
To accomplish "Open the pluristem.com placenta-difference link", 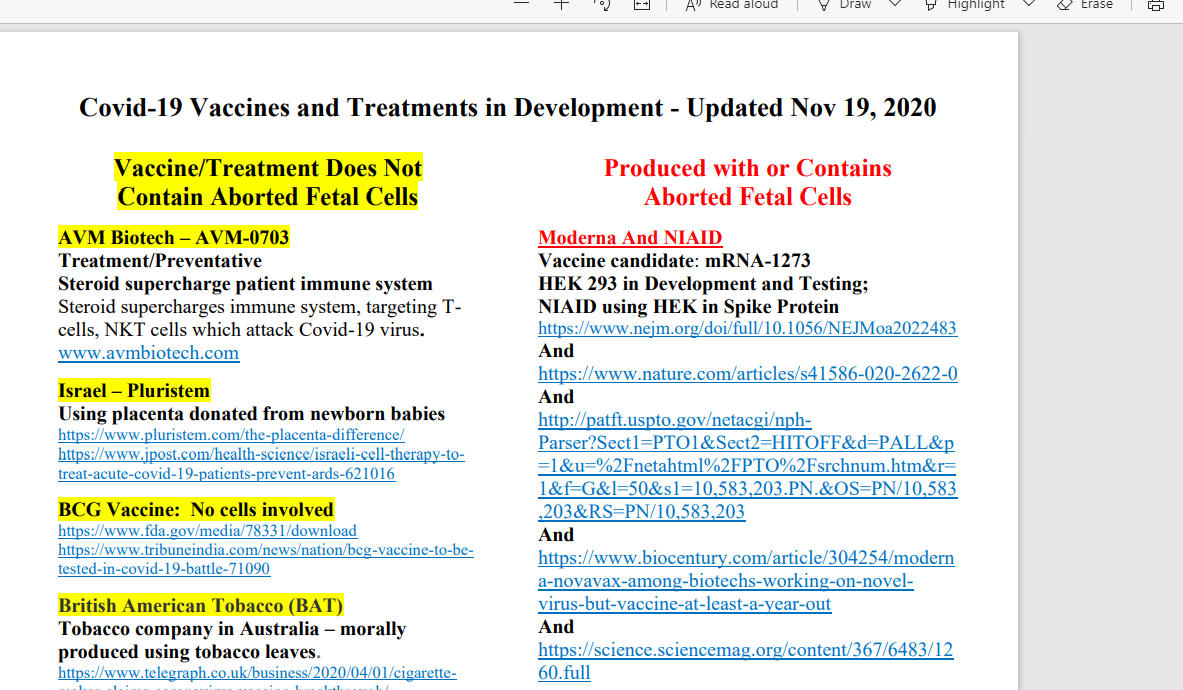I will [x=232, y=435].
